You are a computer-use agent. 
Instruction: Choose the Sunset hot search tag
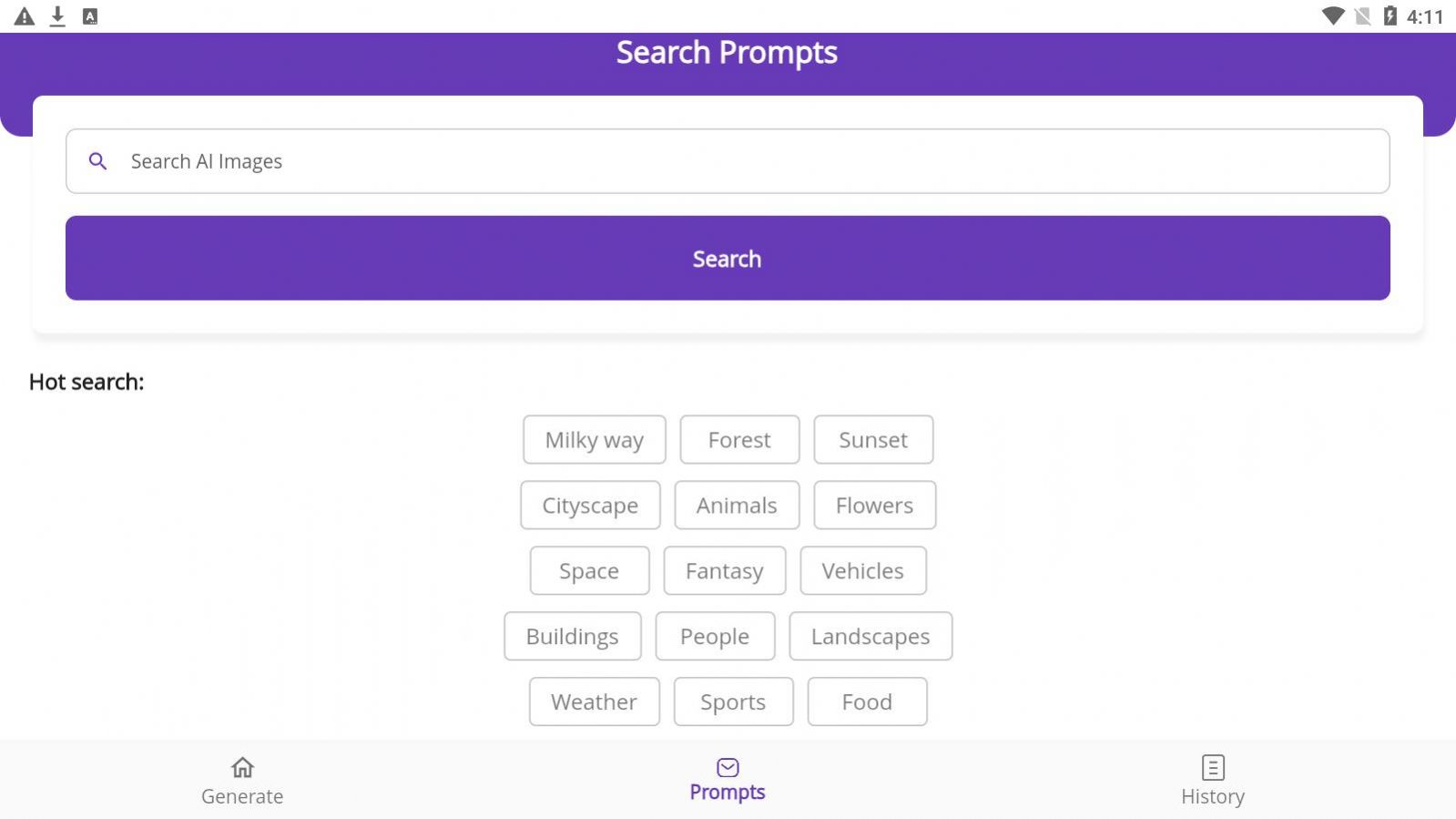coord(873,439)
